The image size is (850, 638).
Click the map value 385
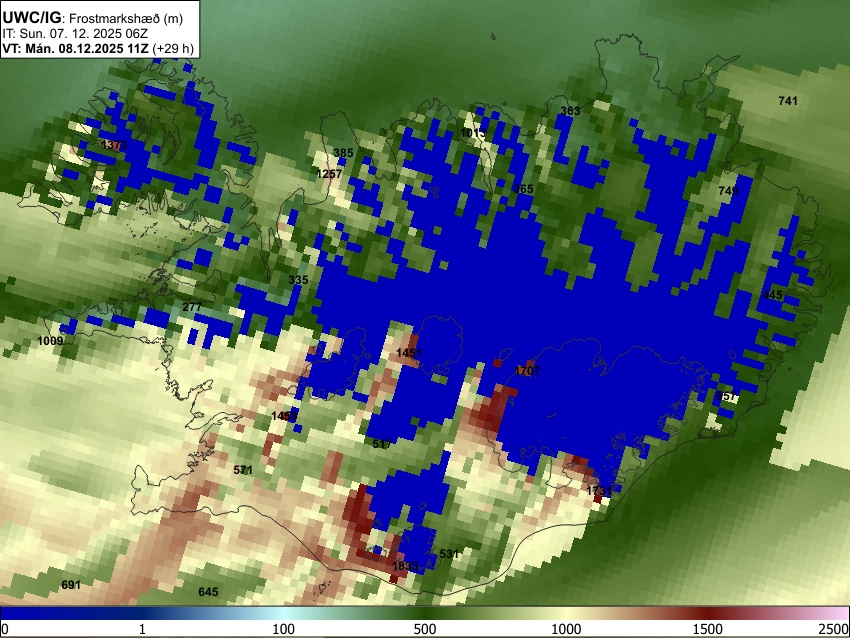click(343, 153)
